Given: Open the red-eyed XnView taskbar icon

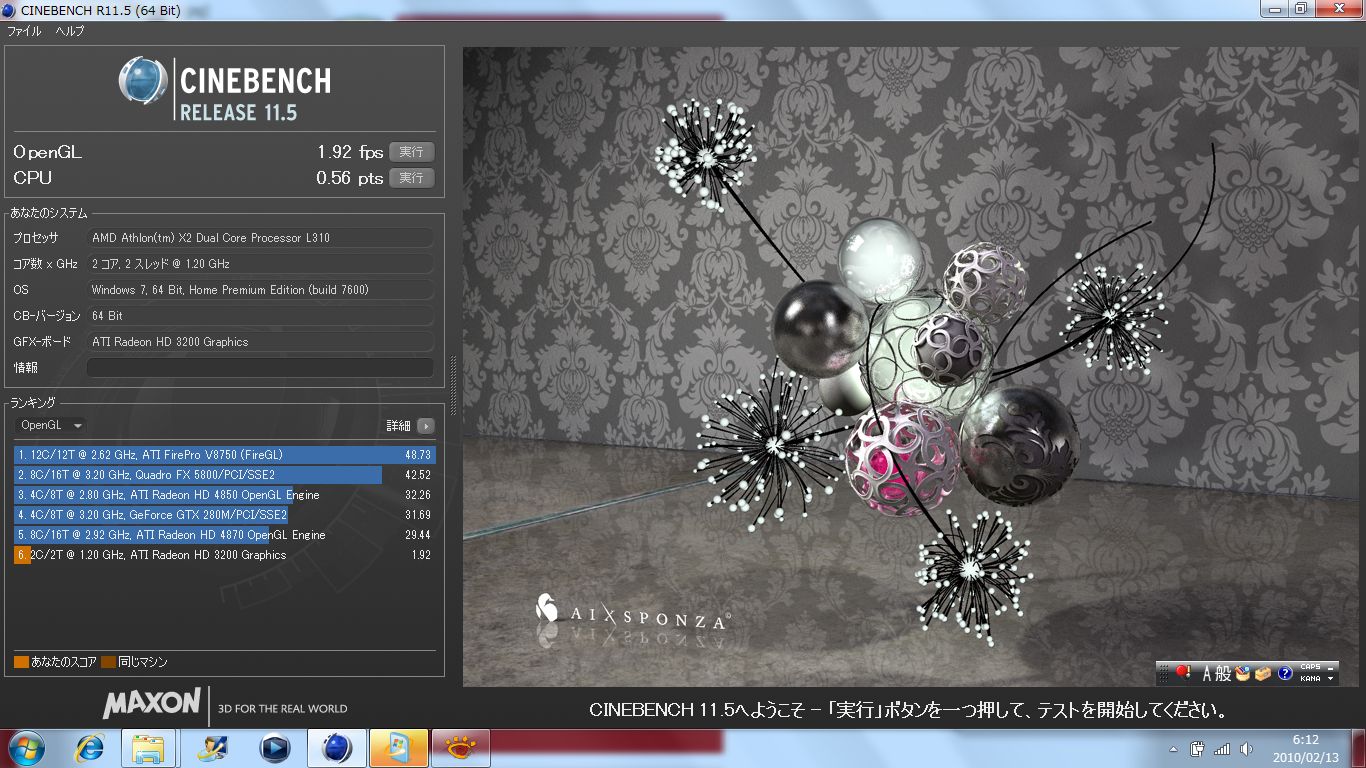Looking at the screenshot, I should coord(461,747).
